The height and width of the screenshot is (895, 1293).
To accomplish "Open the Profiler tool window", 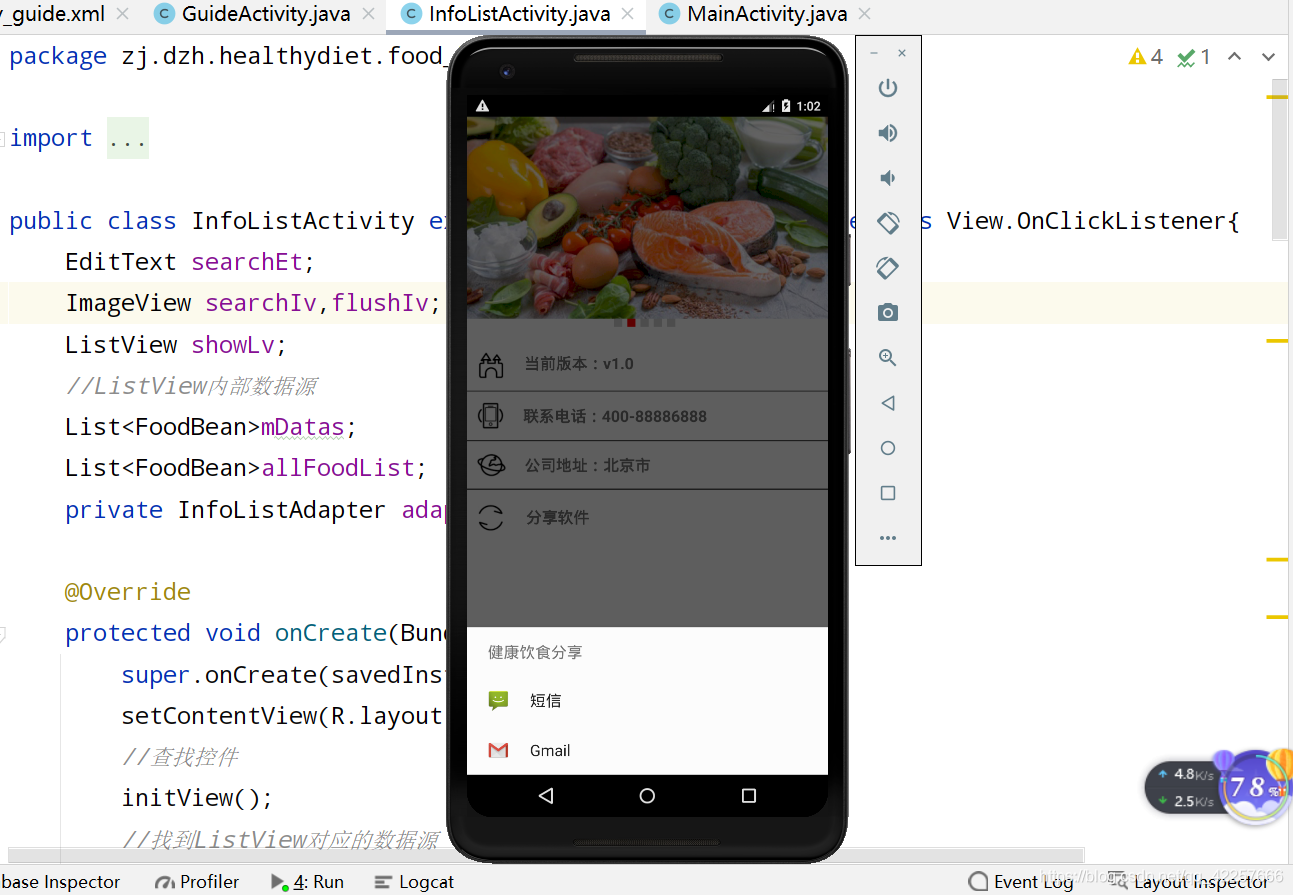I will coord(197,882).
